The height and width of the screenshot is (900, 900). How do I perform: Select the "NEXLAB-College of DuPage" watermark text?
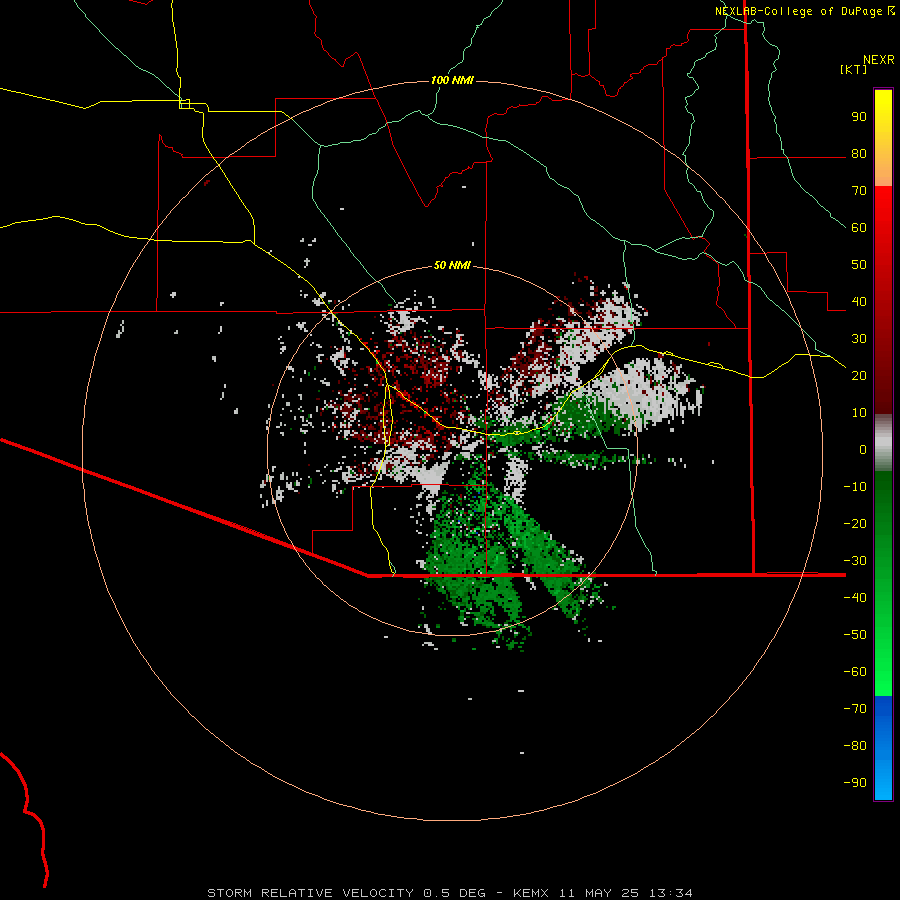pyautogui.click(x=798, y=11)
